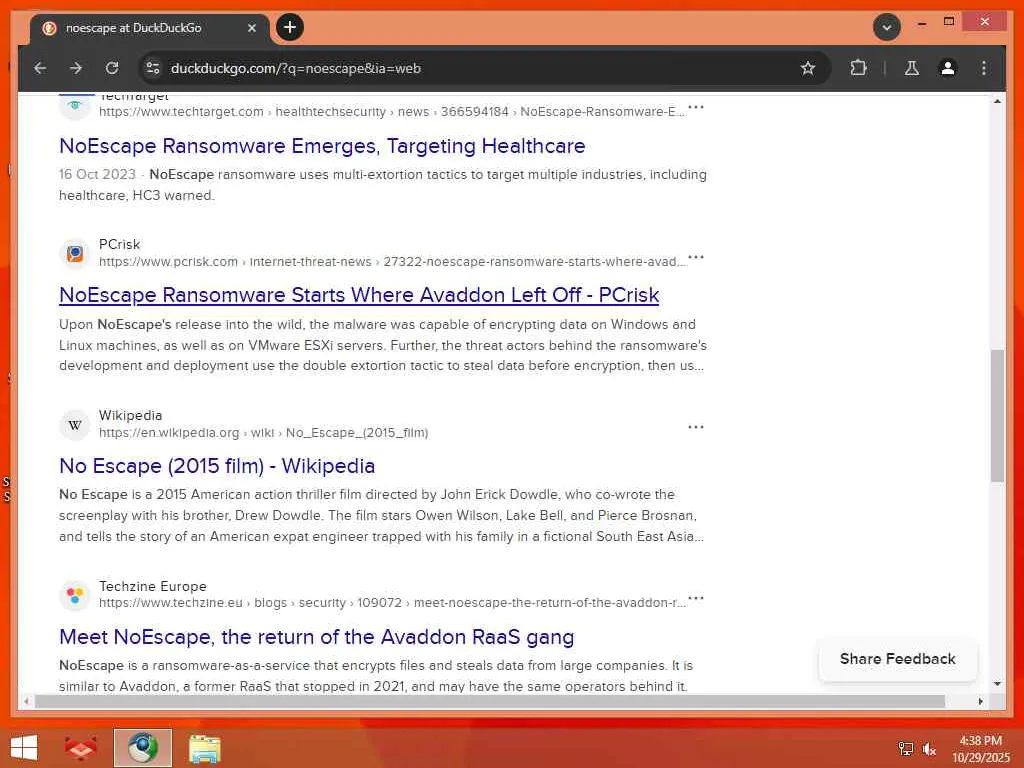Click the techzine.eu URL breadcrumb
The height and width of the screenshot is (768, 1024).
[x=392, y=603]
